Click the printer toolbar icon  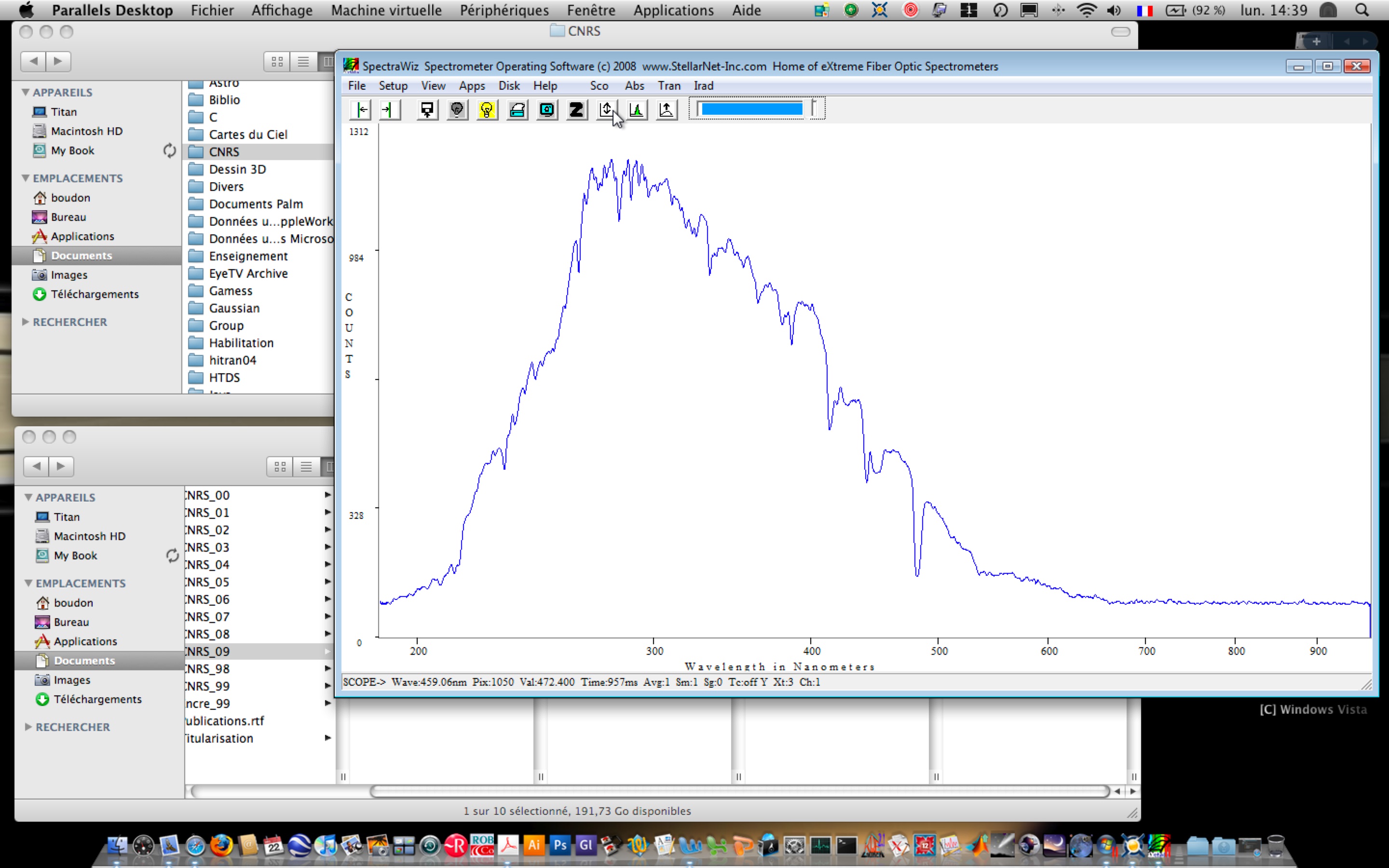coord(517,109)
